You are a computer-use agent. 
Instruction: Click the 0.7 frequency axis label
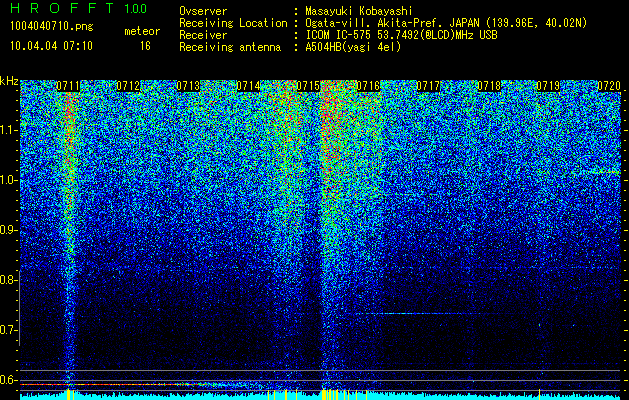[x=8, y=330]
